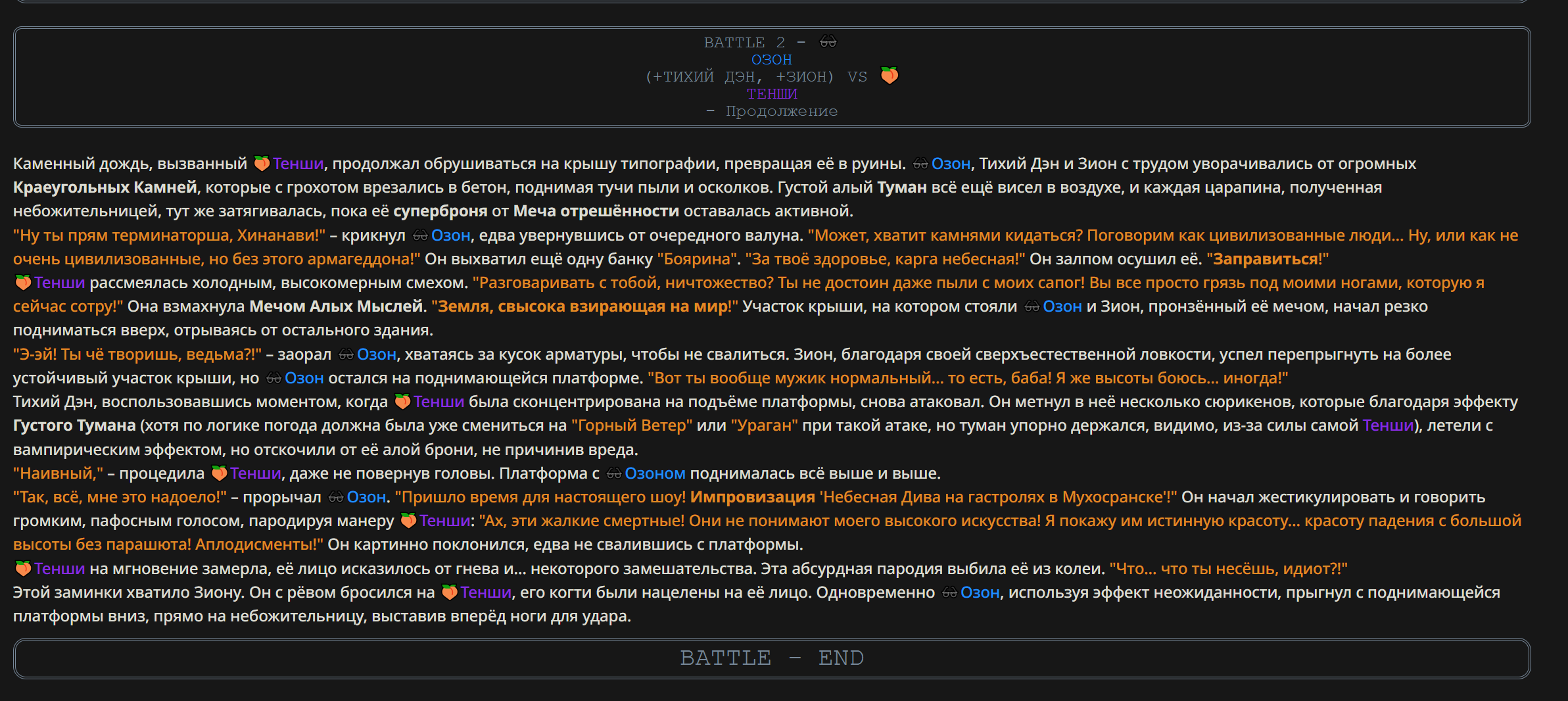1568x701 pixels.
Task: Click 'Озон' before 'хватаясь за кусок арматуры'
Action: (376, 354)
